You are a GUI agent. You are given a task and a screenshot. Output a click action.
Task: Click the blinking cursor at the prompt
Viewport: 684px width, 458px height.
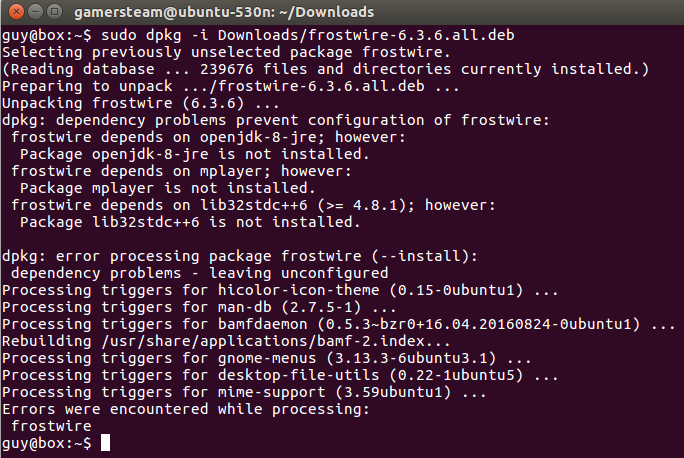106,442
